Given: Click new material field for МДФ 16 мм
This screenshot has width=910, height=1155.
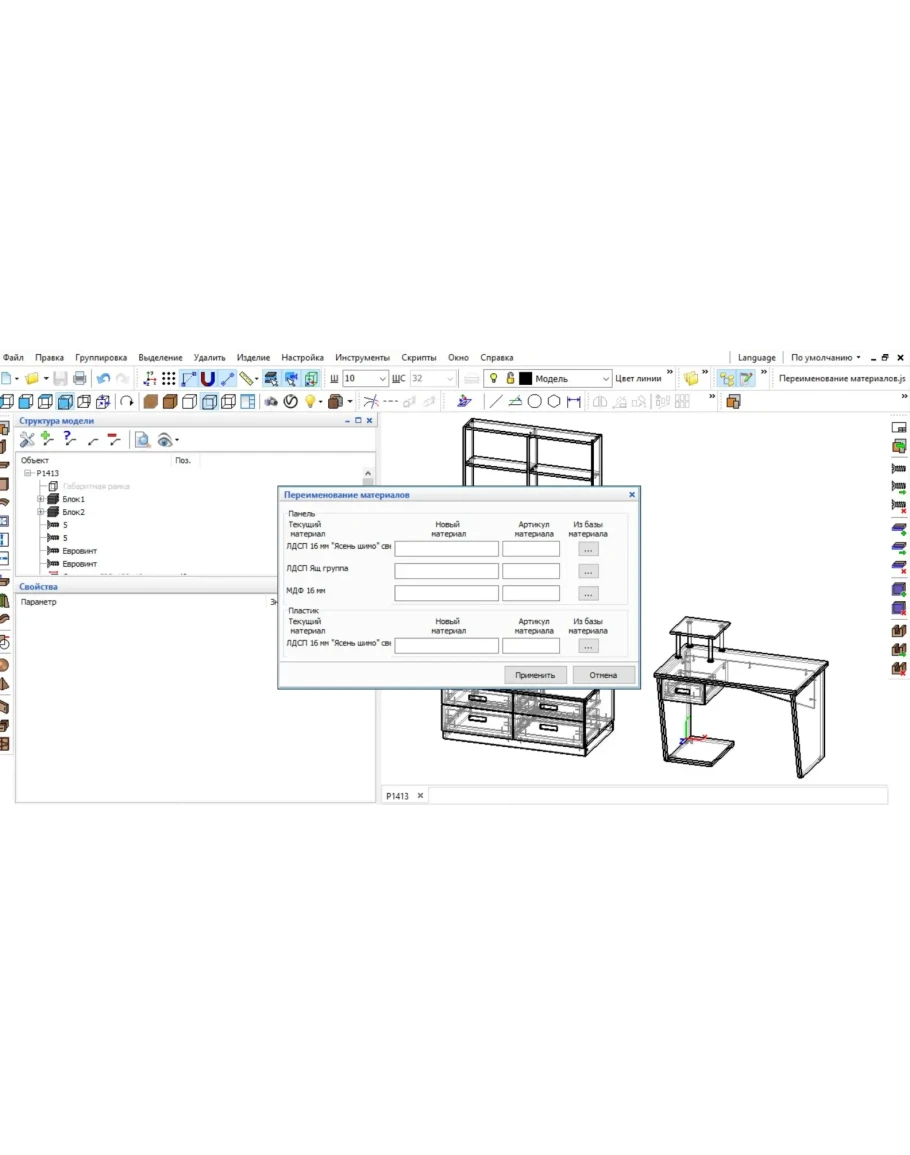Looking at the screenshot, I should click(x=446, y=593).
